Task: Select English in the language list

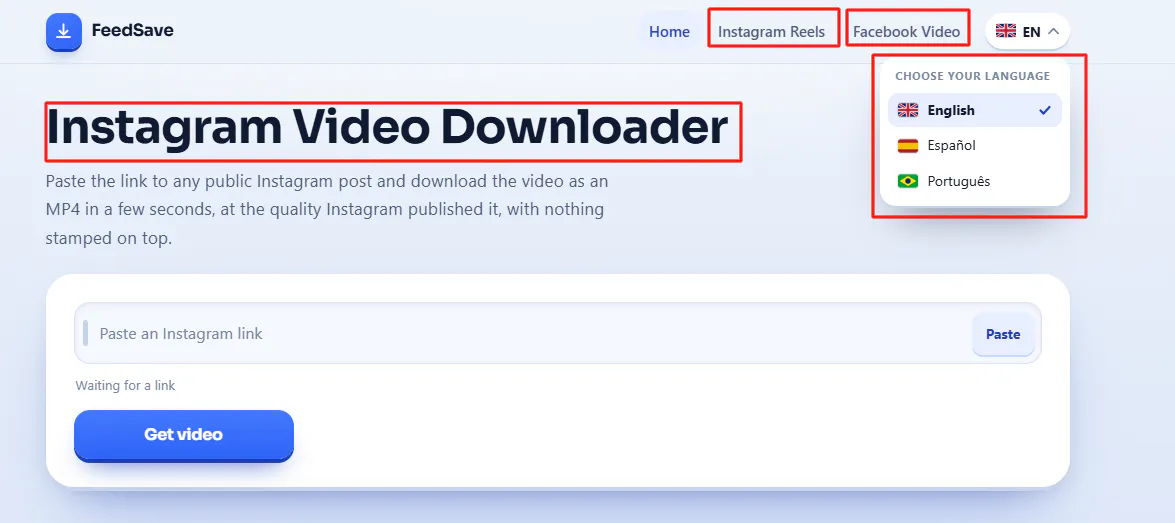Action: click(975, 110)
